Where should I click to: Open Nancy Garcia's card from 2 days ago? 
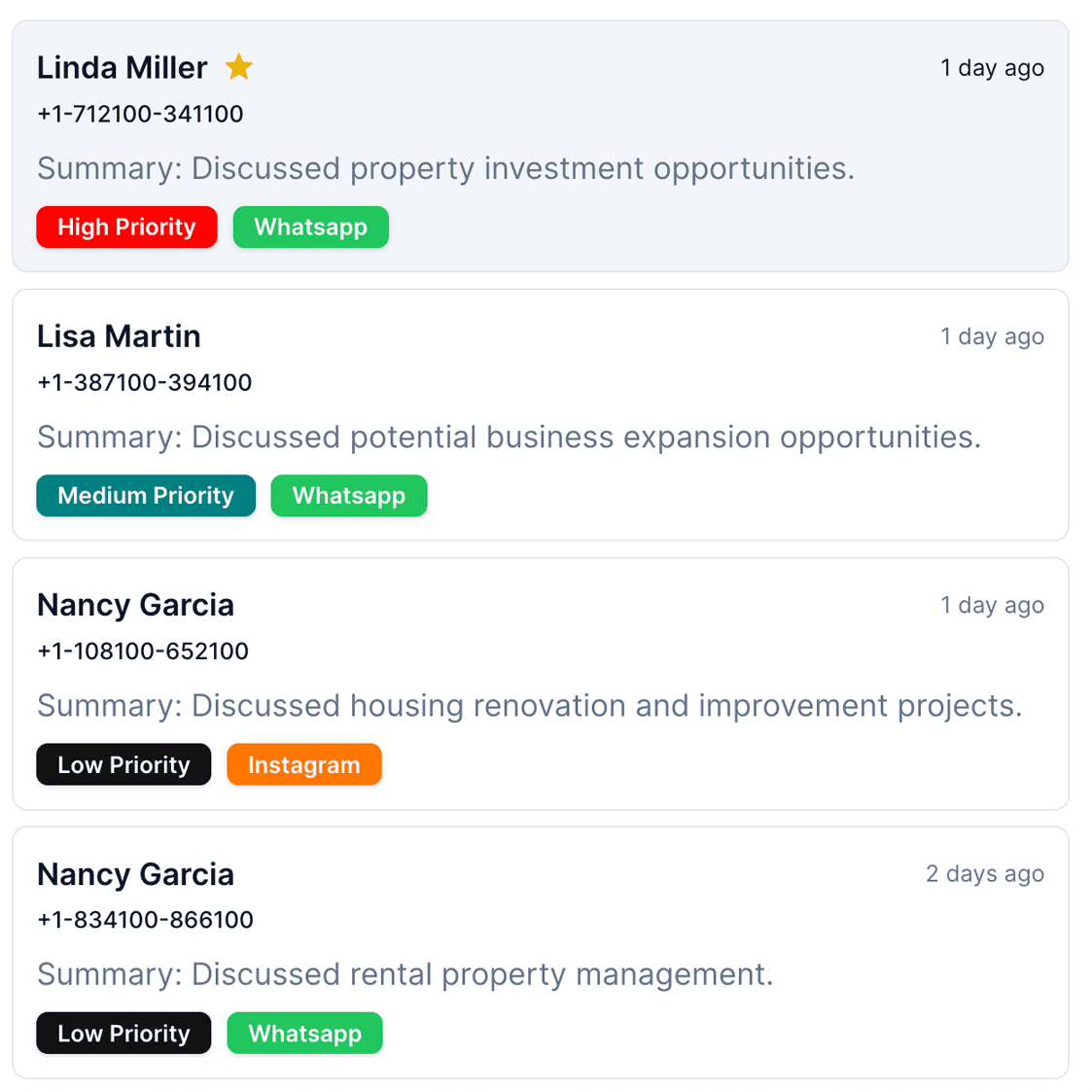(x=135, y=874)
